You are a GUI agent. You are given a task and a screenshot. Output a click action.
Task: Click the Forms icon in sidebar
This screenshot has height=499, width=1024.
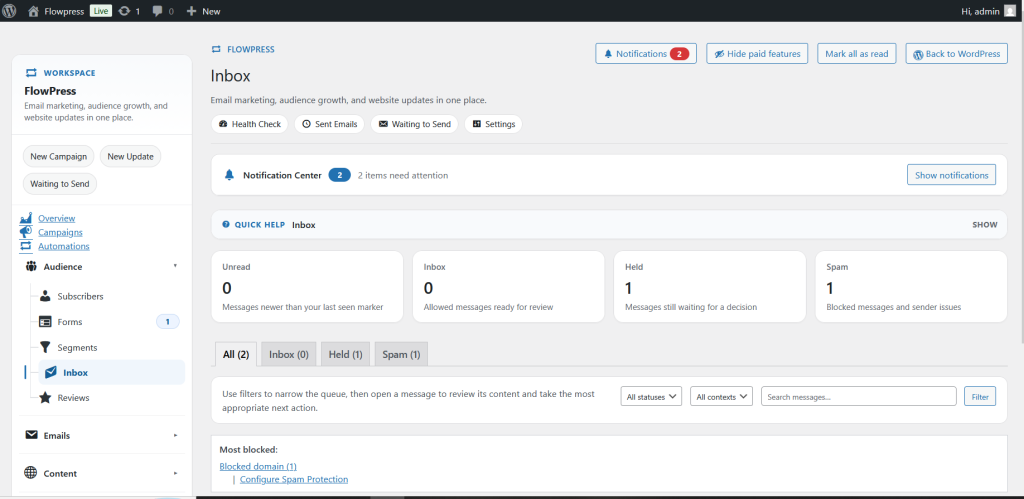click(45, 321)
